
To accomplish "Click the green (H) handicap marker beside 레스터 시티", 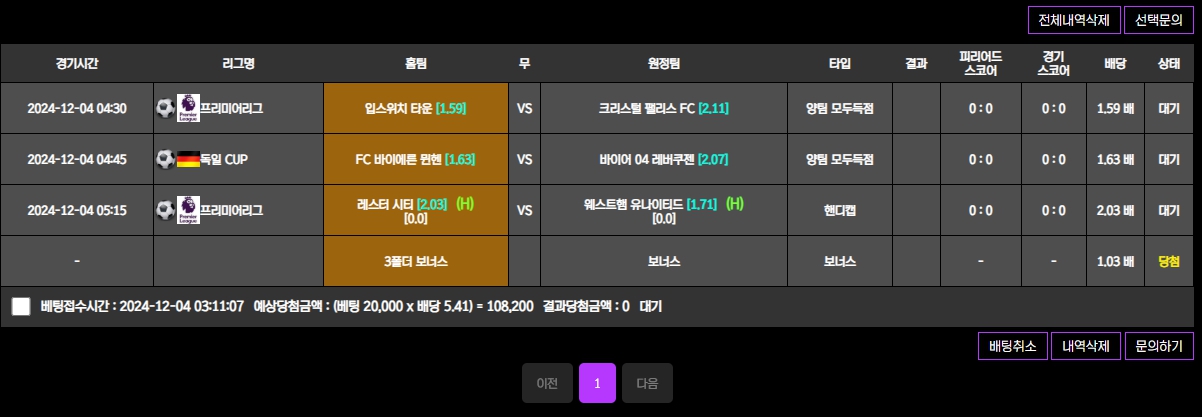I will click(465, 204).
